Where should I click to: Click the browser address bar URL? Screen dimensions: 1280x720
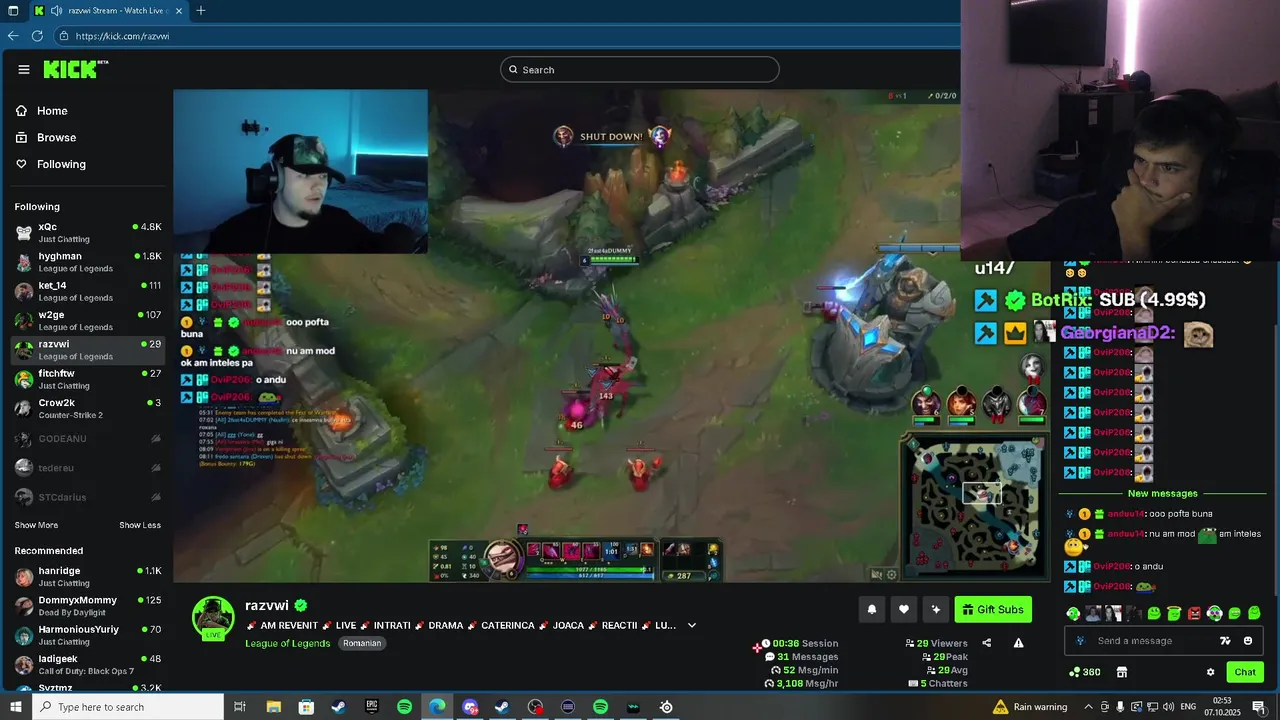[122, 36]
